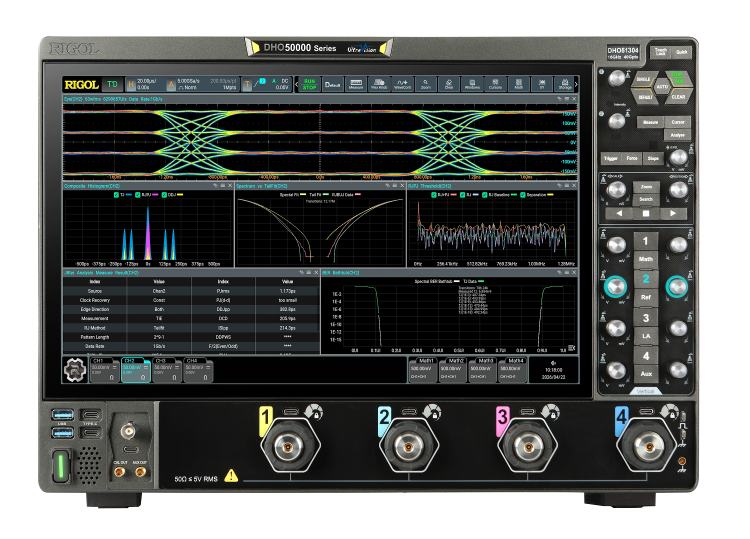750x539 pixels.
Task: Close the Composite Histogram window
Action: pyautogui.click(x=230, y=186)
